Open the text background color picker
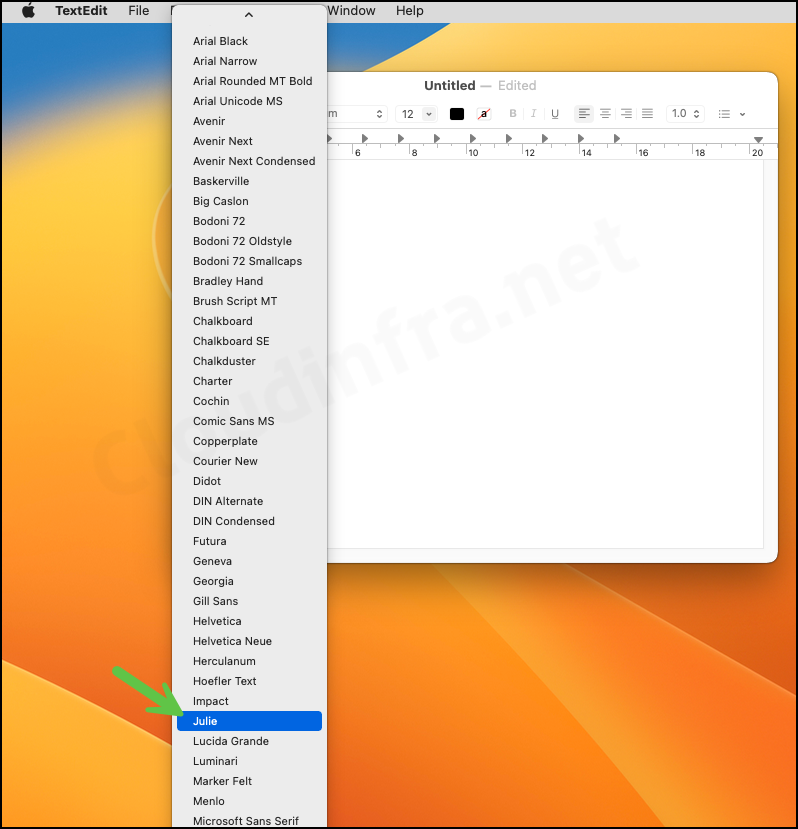This screenshot has height=829, width=798. (x=483, y=114)
